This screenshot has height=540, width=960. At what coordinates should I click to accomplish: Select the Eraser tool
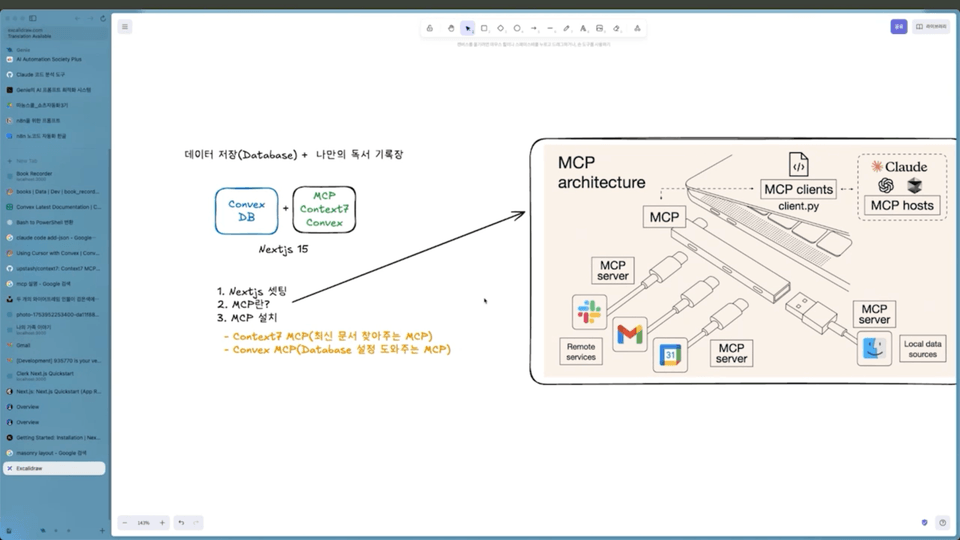(x=617, y=28)
